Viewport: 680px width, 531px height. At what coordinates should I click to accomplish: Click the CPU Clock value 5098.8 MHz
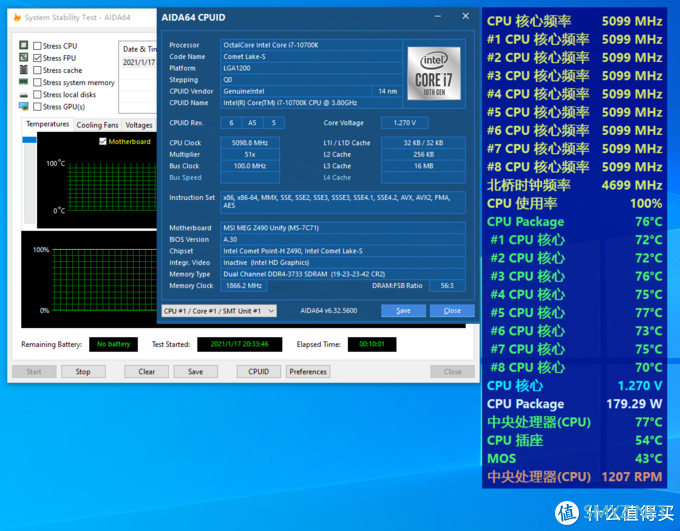point(250,143)
